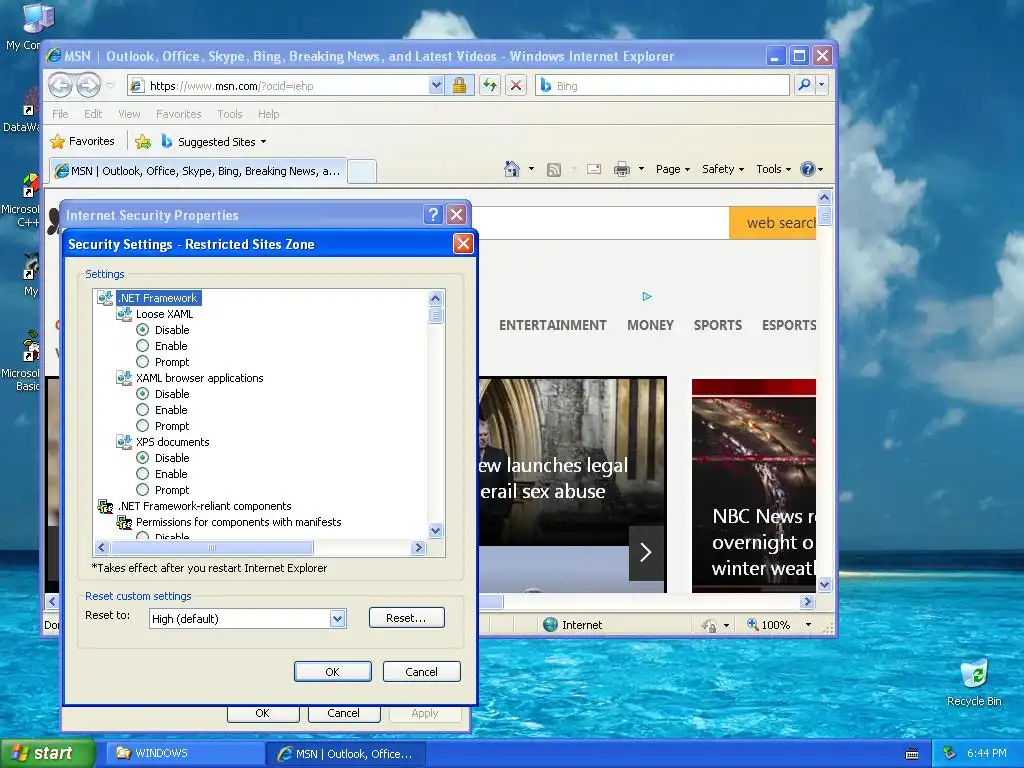
Task: Open the Reset to High (default) dropdown
Action: tap(337, 618)
